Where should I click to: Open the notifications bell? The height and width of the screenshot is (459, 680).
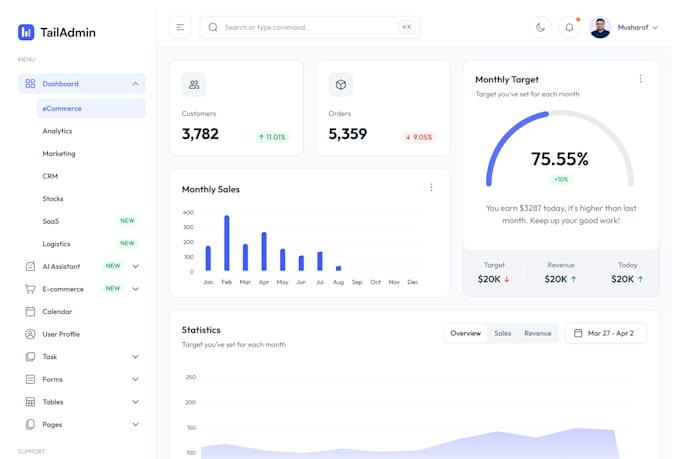pyautogui.click(x=569, y=27)
